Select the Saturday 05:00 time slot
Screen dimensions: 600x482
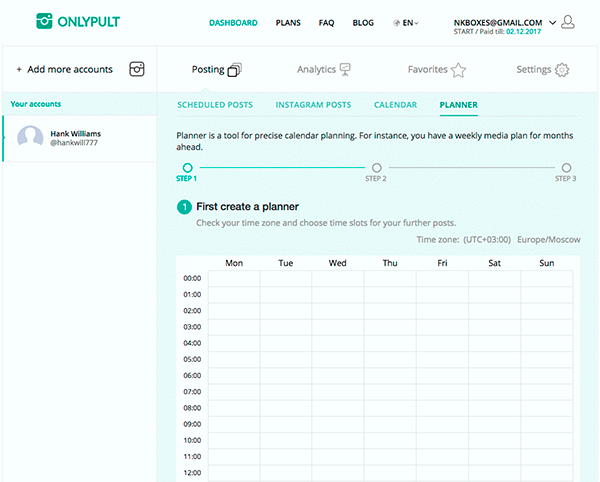[x=494, y=360]
